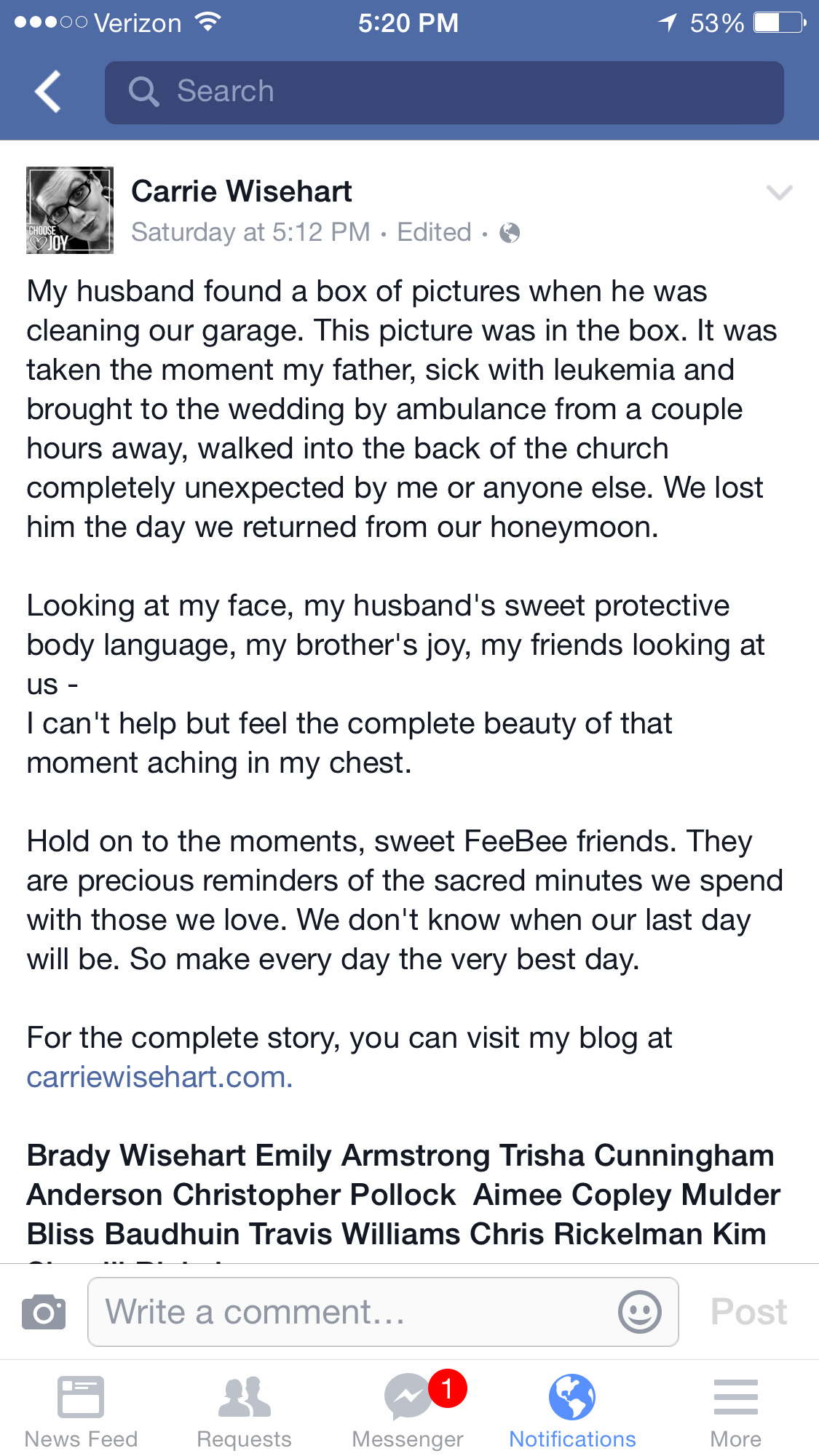The image size is (819, 1456).
Task: Open Carrie Wisehart's profile name
Action: (x=241, y=191)
